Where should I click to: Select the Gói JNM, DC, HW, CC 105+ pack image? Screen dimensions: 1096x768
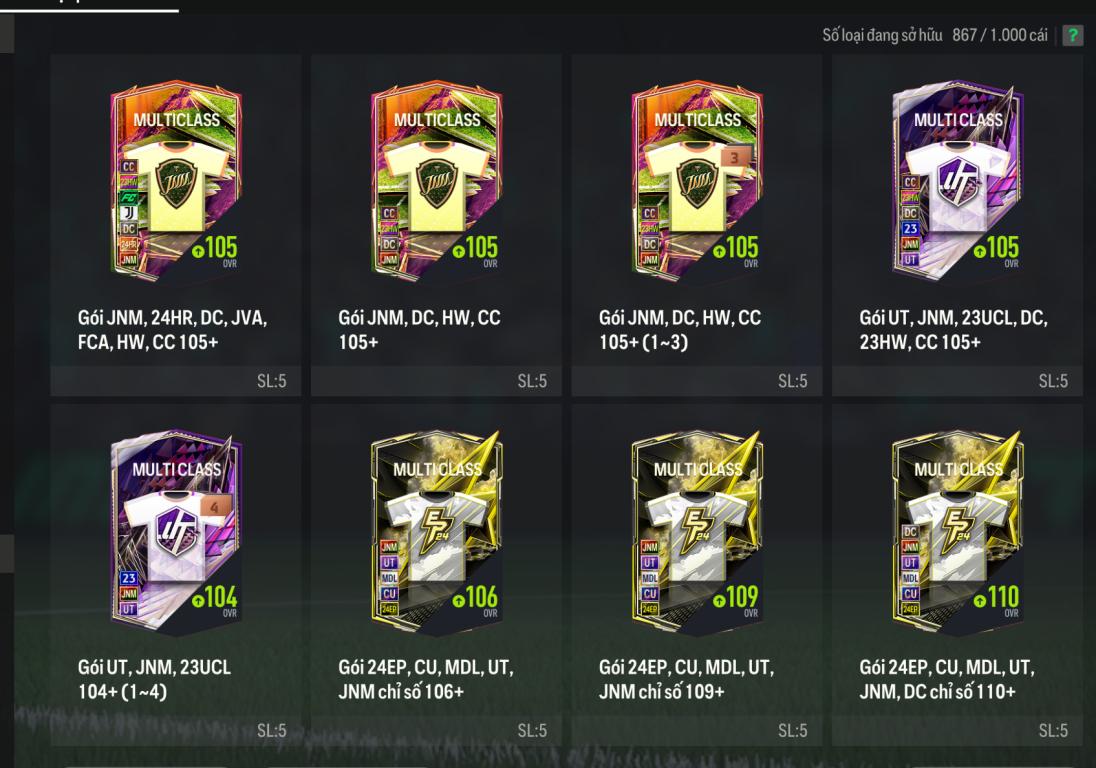(436, 181)
